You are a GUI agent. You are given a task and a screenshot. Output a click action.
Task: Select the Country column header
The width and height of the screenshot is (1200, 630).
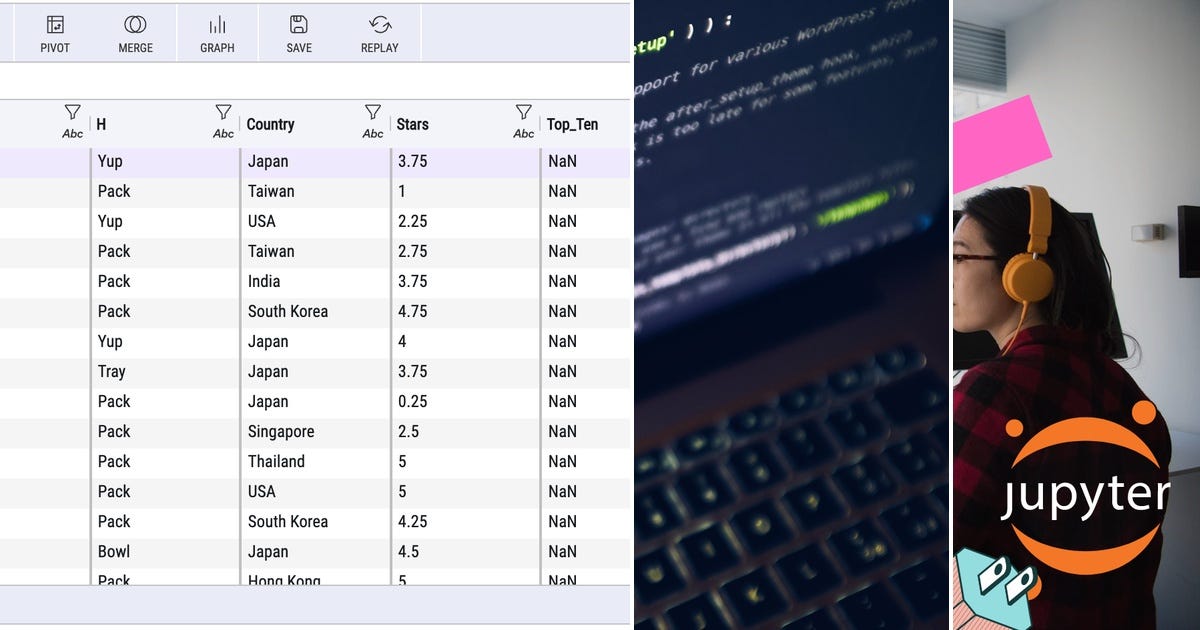pyautogui.click(x=270, y=124)
